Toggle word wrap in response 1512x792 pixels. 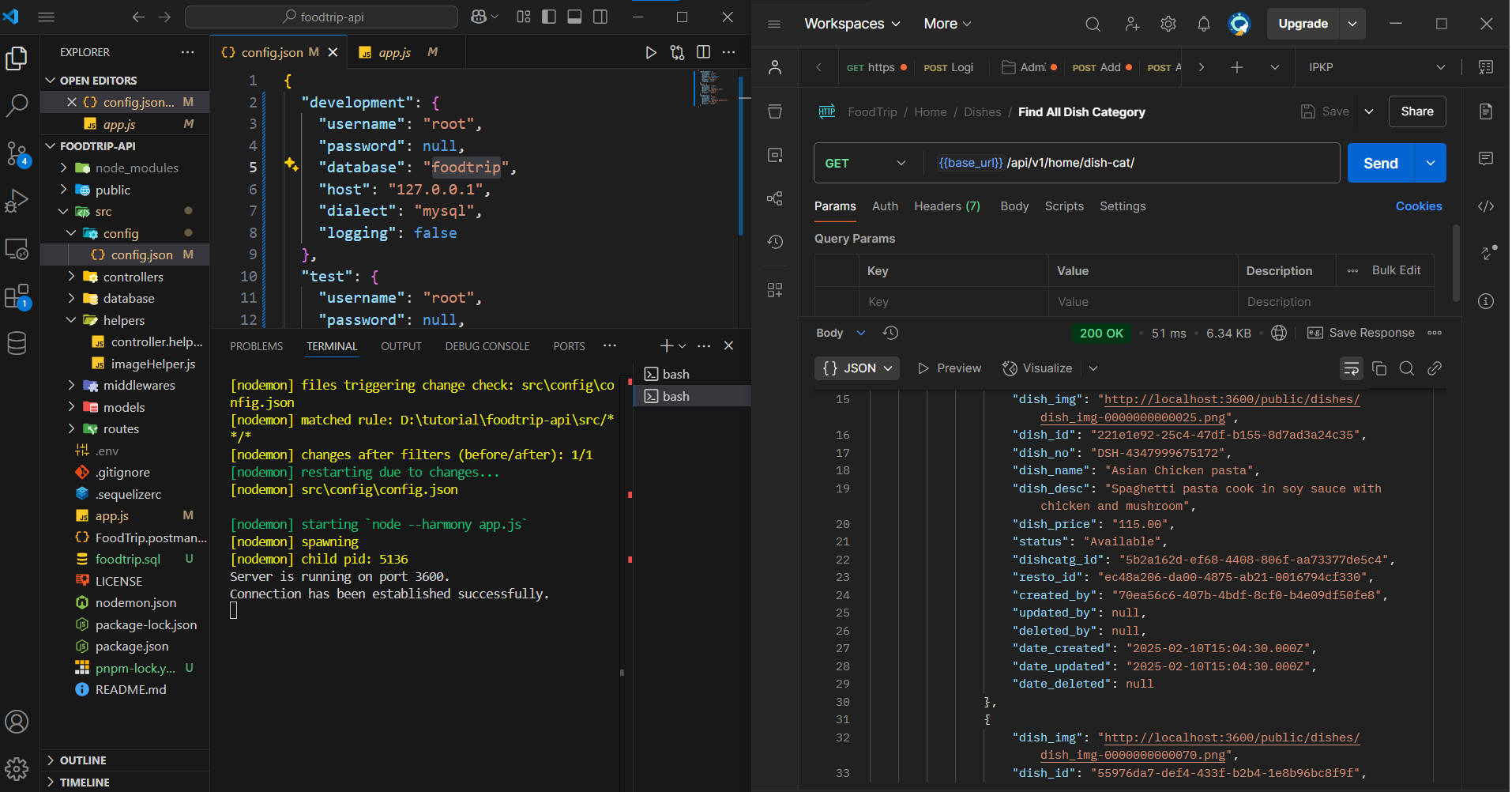click(1352, 368)
